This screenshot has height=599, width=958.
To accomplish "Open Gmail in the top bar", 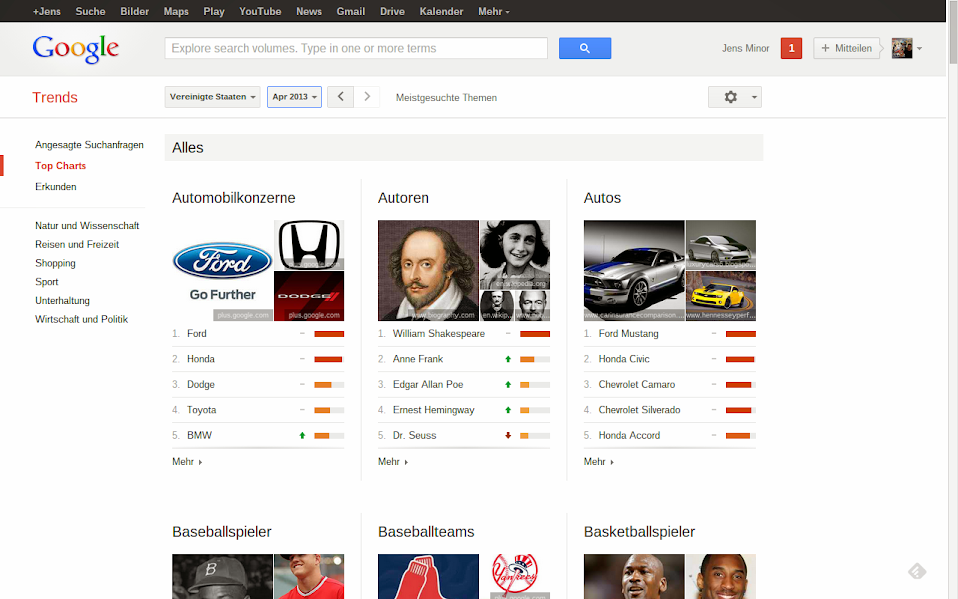I will (x=351, y=11).
